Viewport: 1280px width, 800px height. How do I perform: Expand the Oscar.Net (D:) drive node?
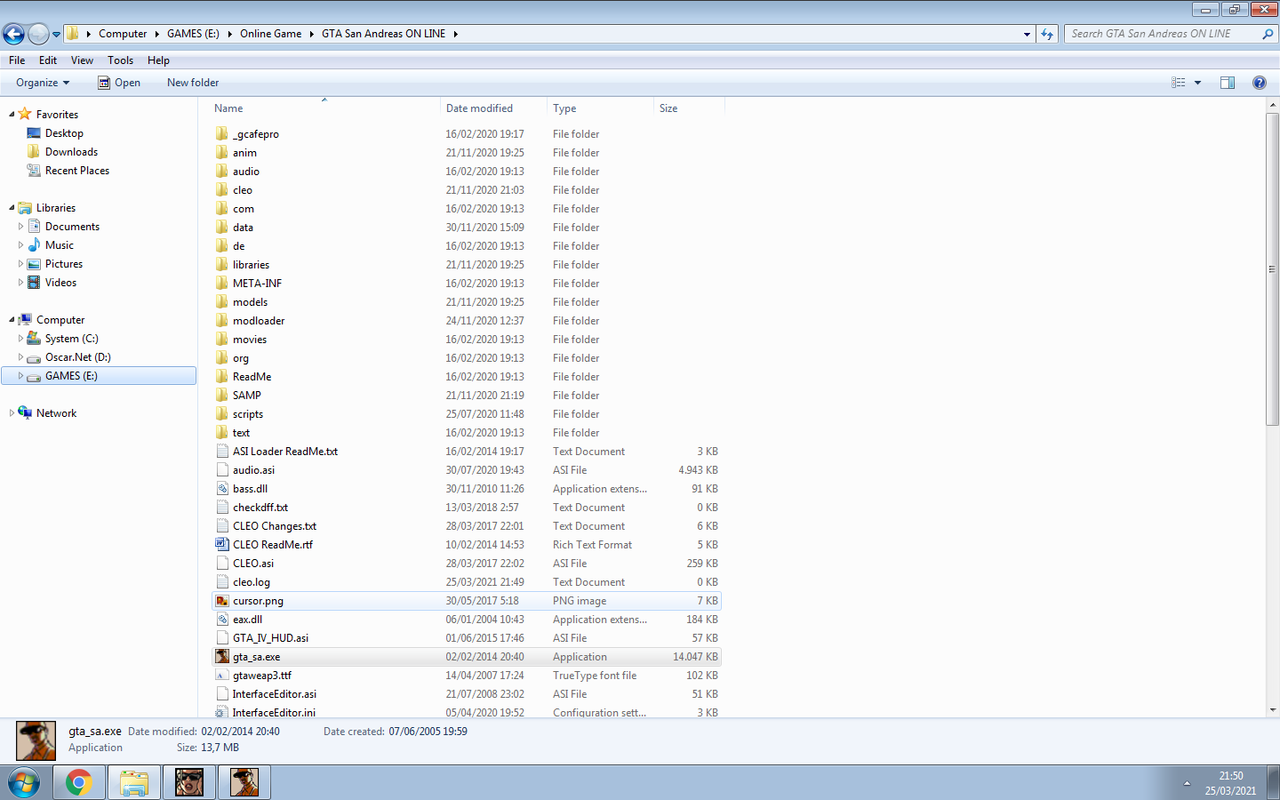(21, 357)
